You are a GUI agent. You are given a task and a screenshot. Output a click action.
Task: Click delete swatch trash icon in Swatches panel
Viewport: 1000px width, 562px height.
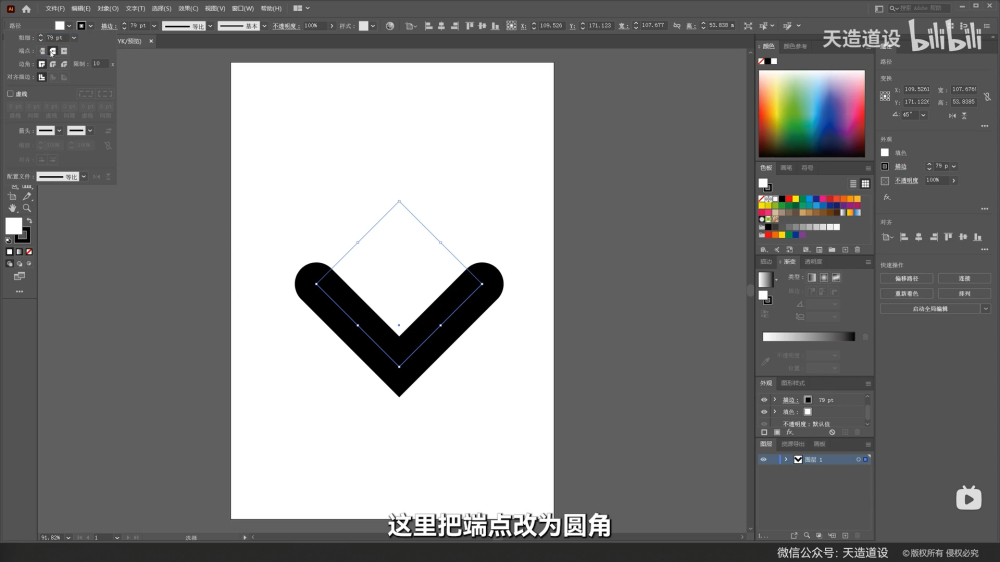click(858, 250)
